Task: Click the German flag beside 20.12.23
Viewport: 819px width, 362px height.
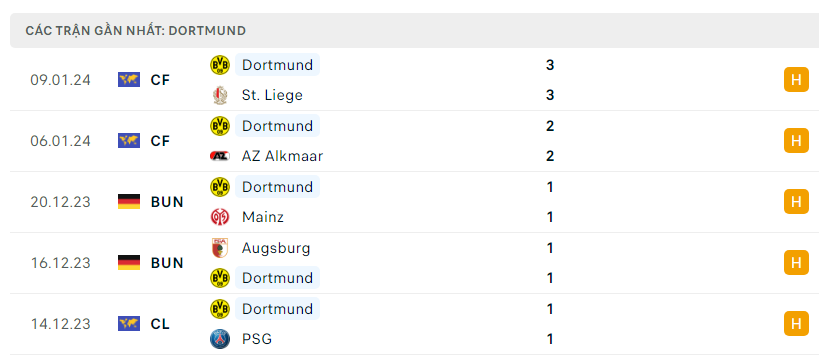Action: click(x=129, y=202)
